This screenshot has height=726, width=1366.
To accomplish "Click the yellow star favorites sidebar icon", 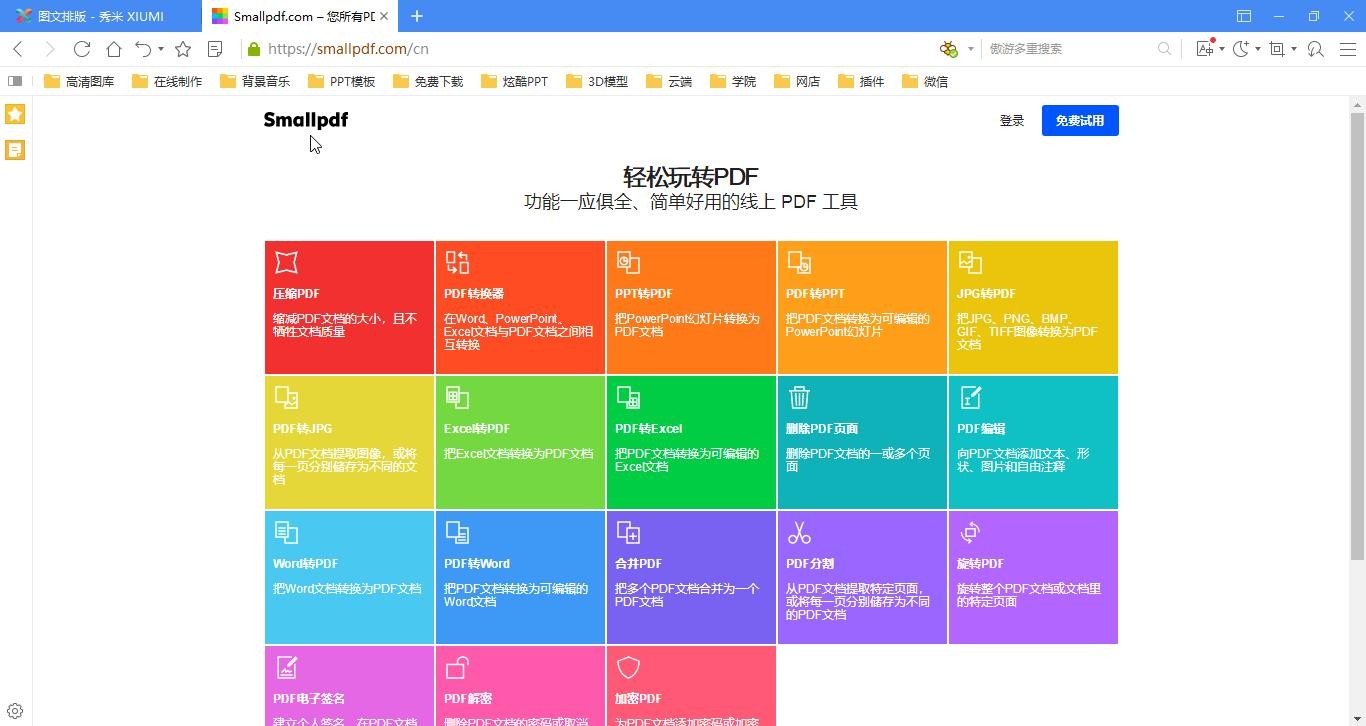I will 15,114.
